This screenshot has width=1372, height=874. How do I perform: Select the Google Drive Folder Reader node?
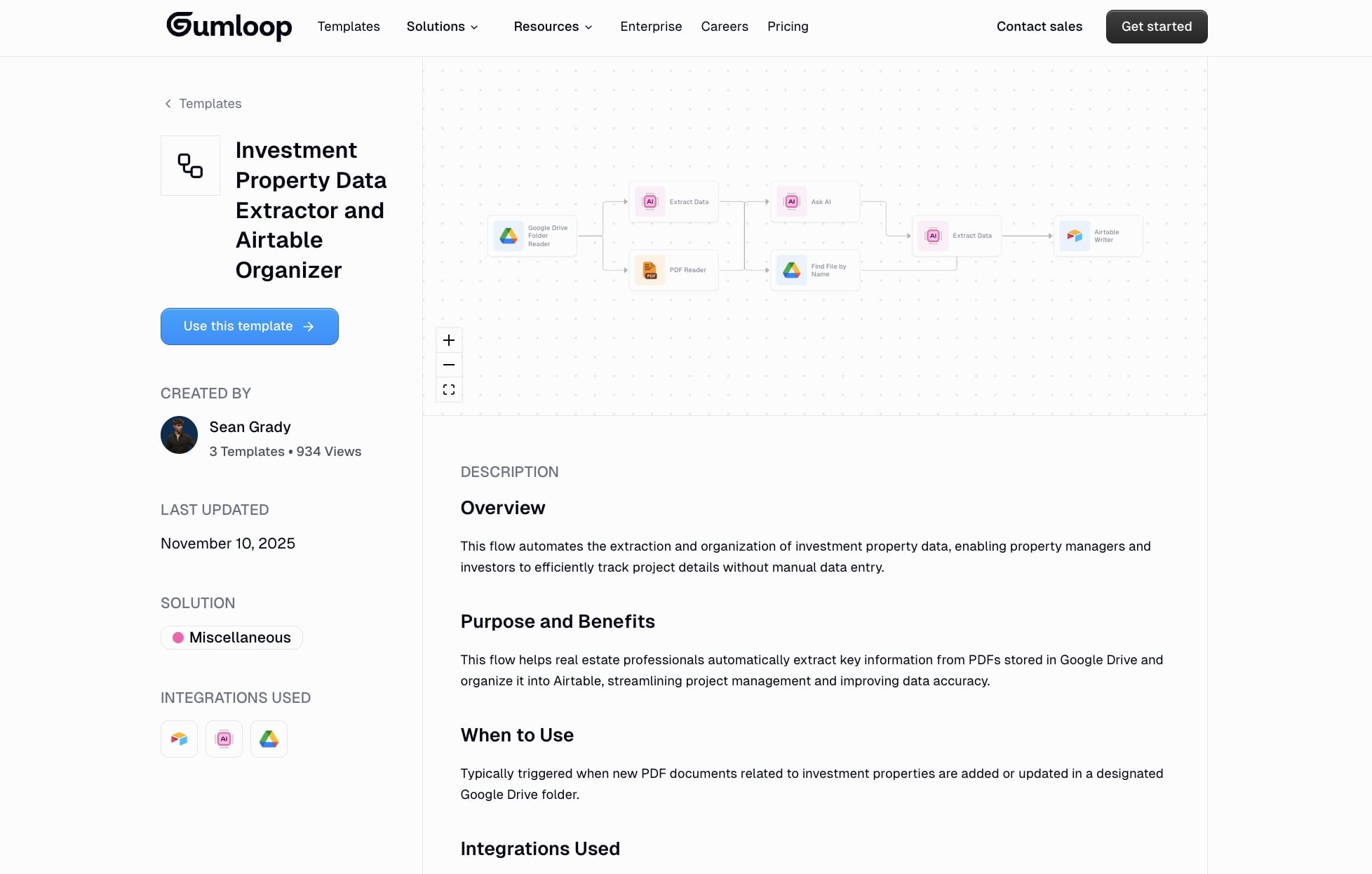coord(532,236)
